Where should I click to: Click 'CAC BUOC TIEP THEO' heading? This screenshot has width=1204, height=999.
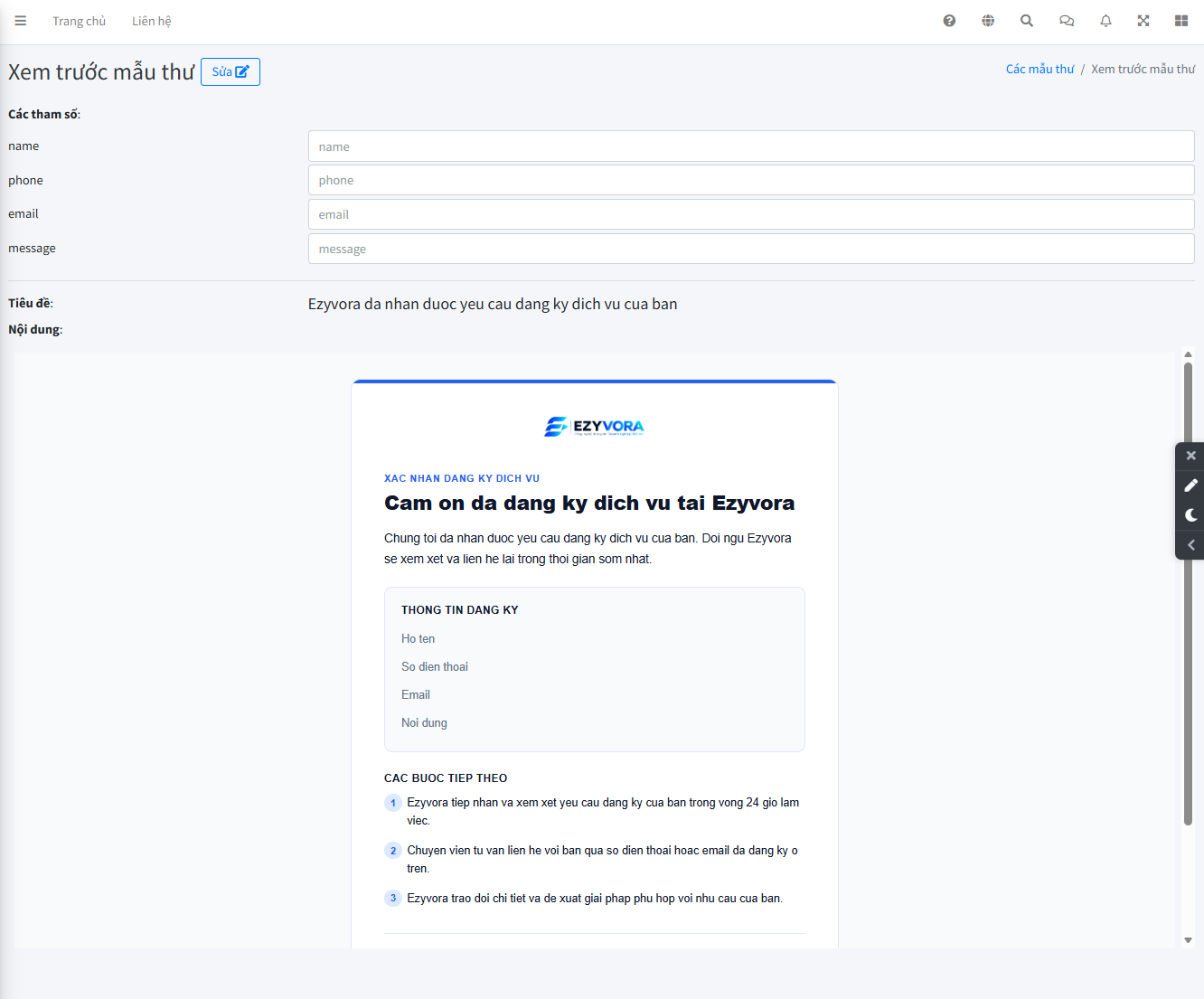pyautogui.click(x=446, y=778)
